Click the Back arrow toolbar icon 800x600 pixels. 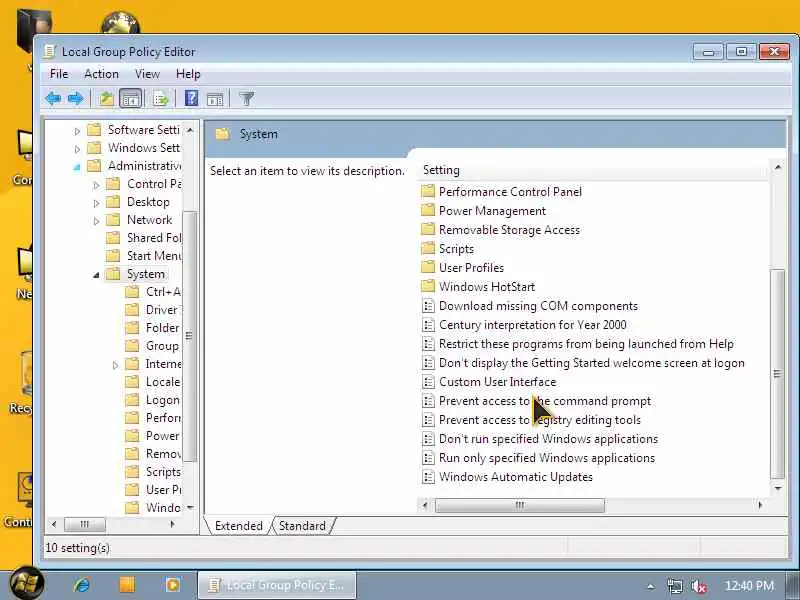click(53, 98)
